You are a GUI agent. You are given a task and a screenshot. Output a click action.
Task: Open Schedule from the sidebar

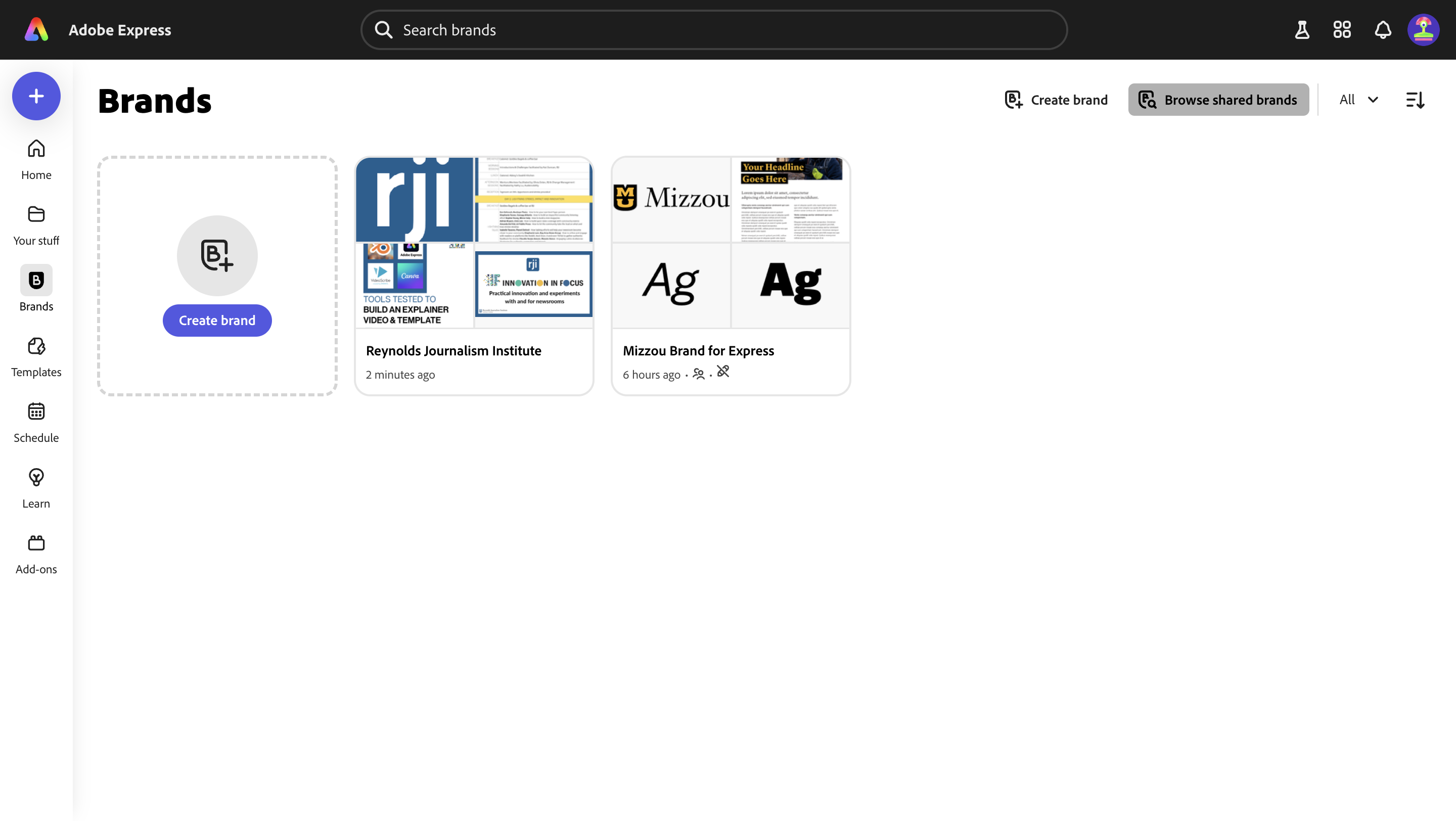[x=35, y=423]
